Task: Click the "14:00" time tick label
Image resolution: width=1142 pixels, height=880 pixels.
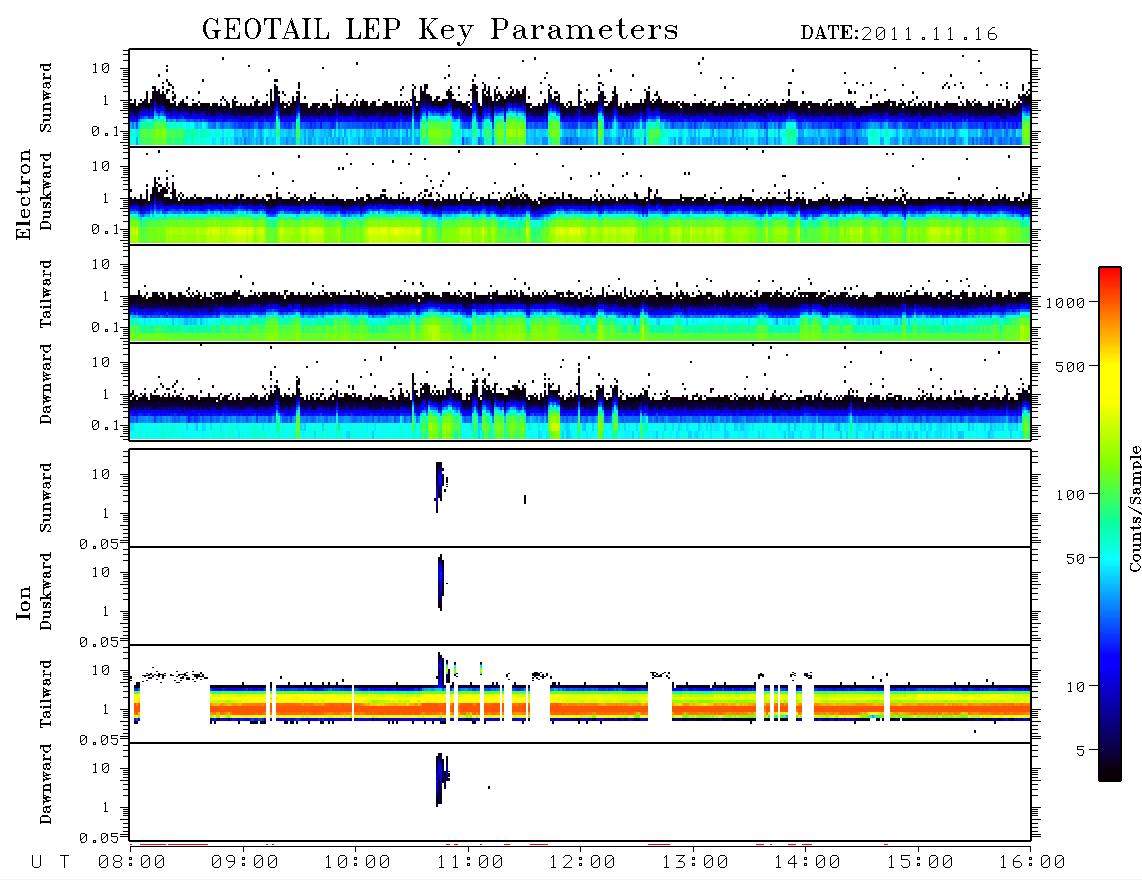Action: click(x=807, y=862)
